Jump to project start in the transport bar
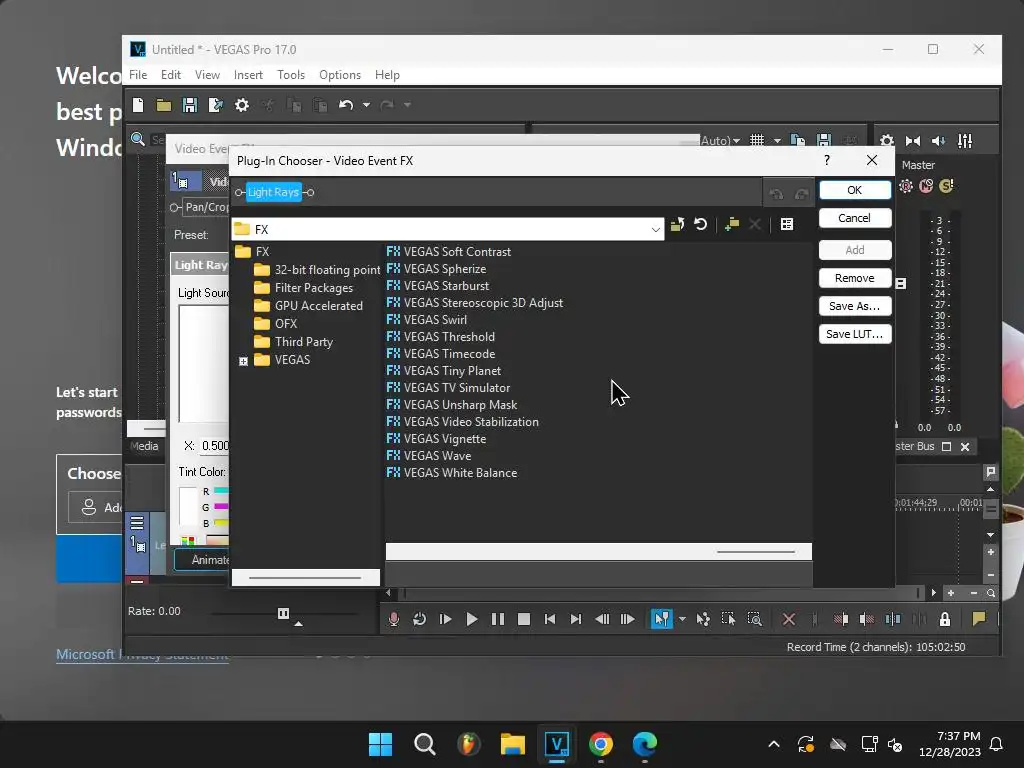 click(550, 619)
